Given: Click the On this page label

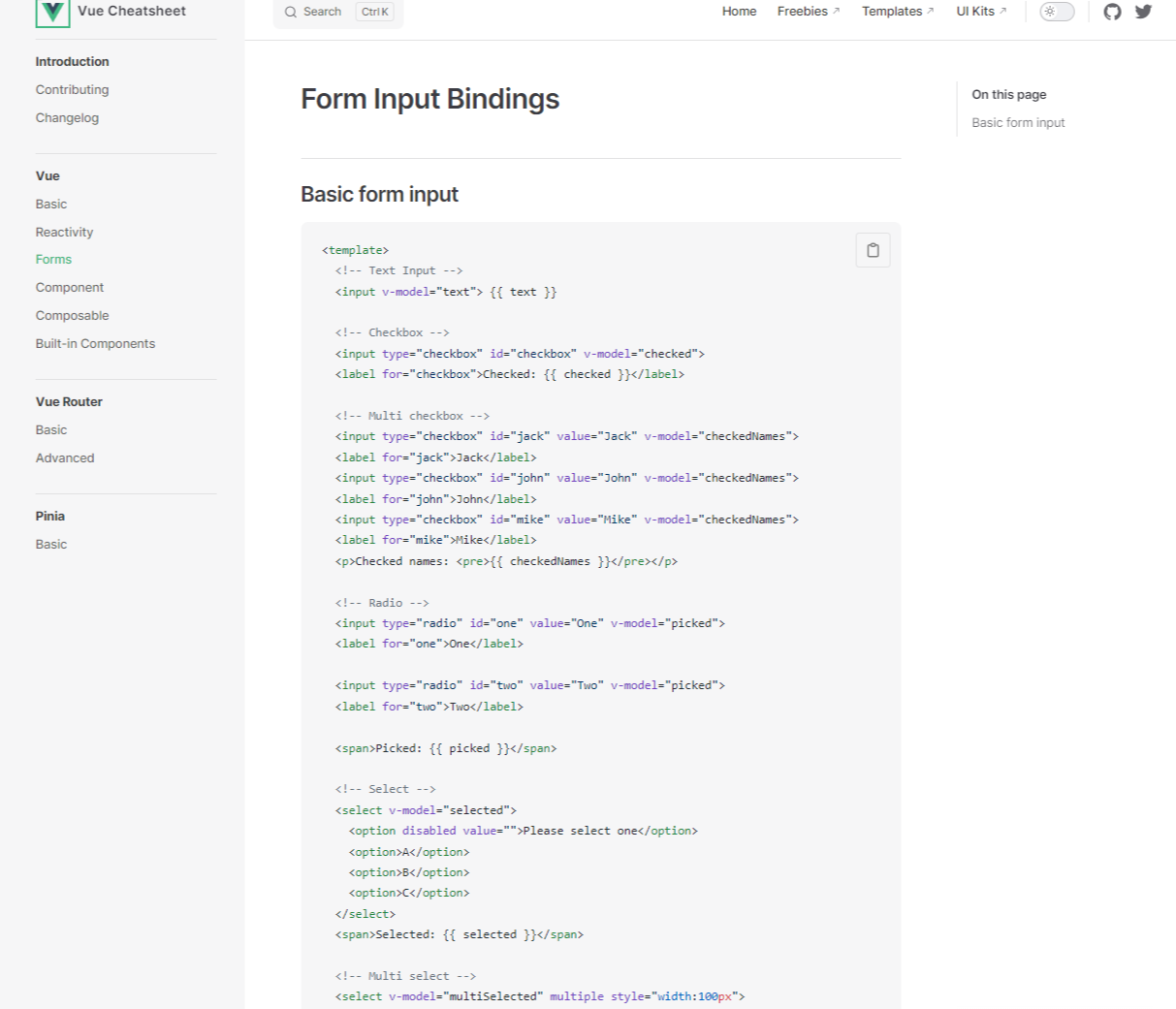Looking at the screenshot, I should point(1009,94).
